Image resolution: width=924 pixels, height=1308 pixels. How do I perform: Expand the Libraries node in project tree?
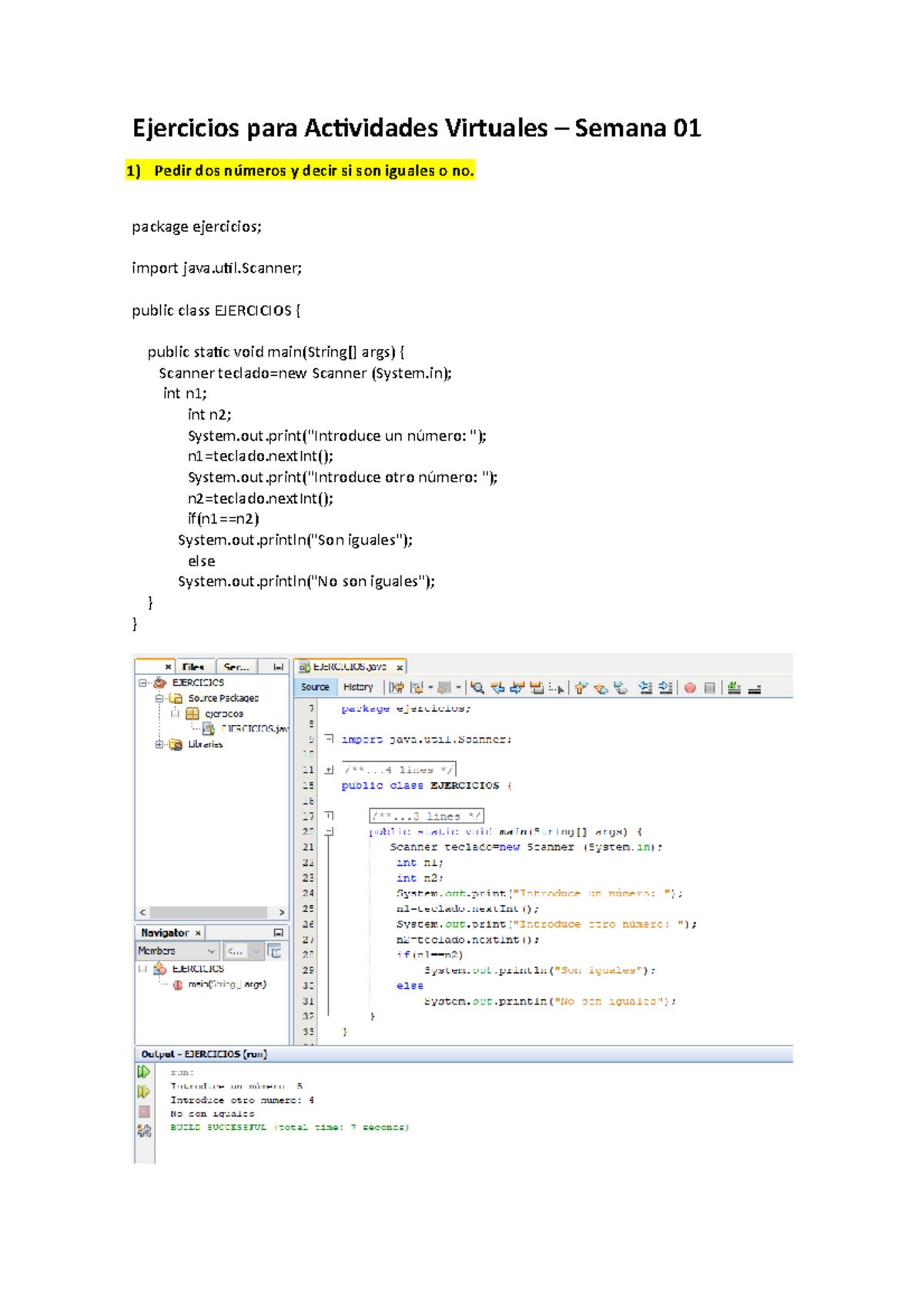159,744
